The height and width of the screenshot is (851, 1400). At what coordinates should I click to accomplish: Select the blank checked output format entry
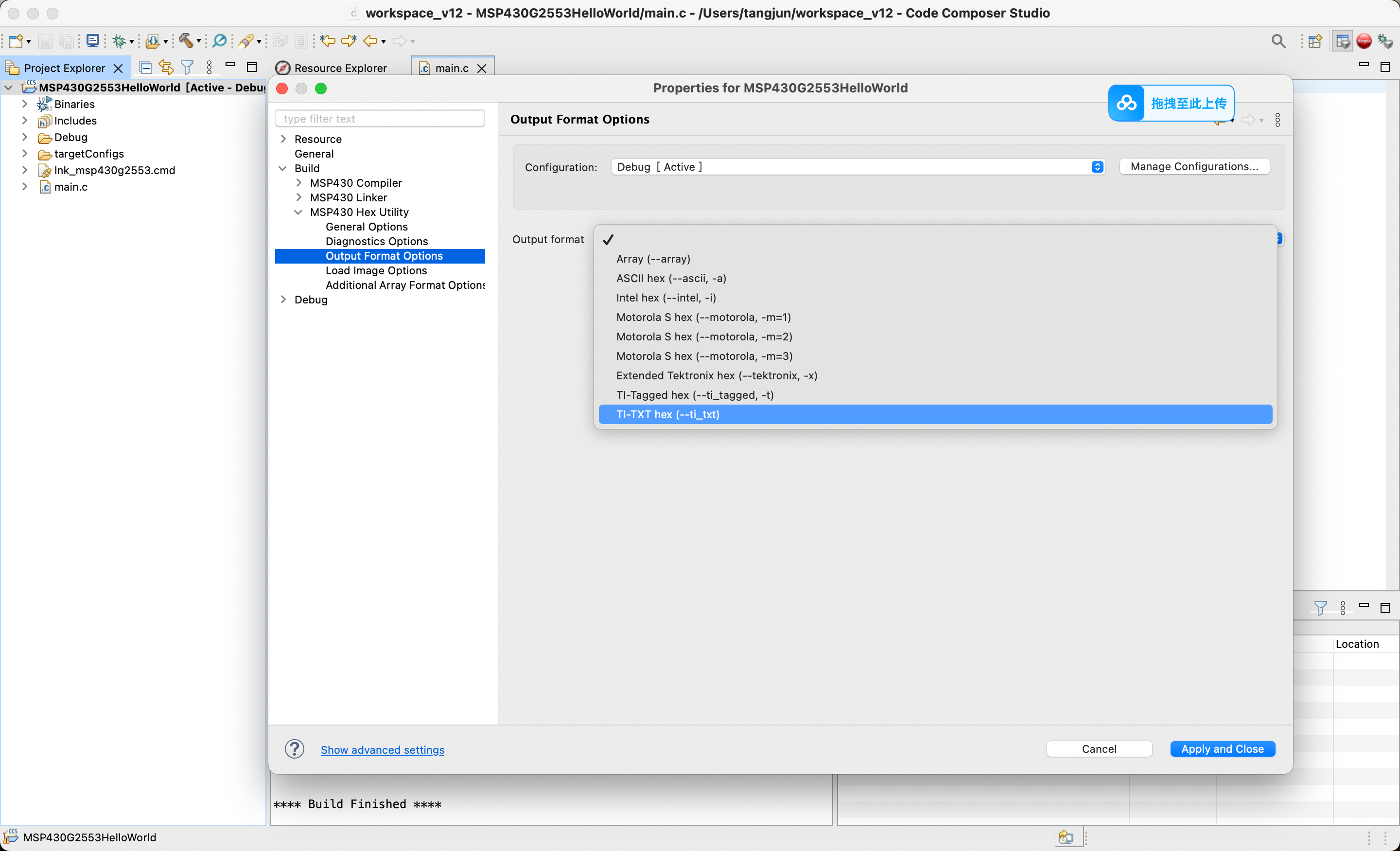(x=935, y=239)
